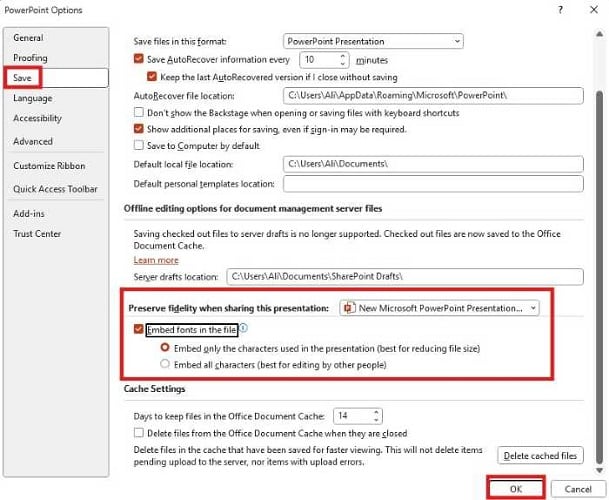This screenshot has width=609, height=500.
Task: Toggle Save AutoRecover information checkbox
Action: (x=139, y=59)
